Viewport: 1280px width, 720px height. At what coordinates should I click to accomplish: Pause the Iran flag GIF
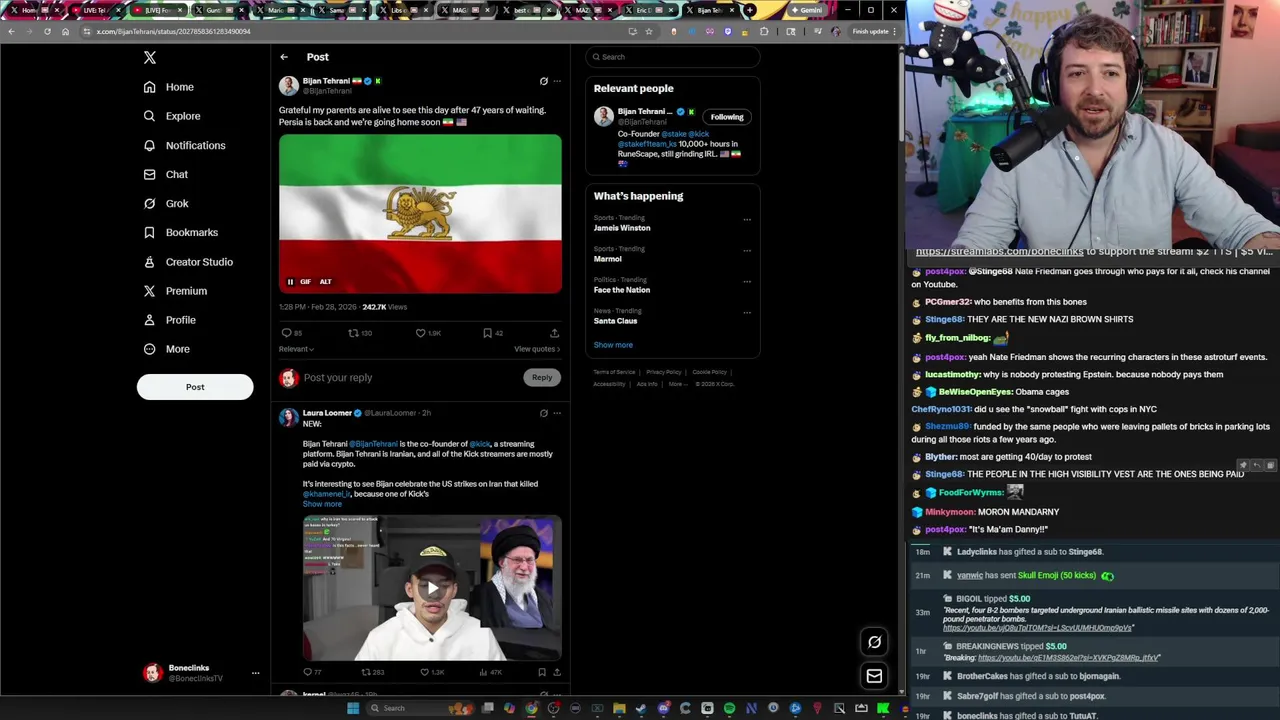[290, 282]
